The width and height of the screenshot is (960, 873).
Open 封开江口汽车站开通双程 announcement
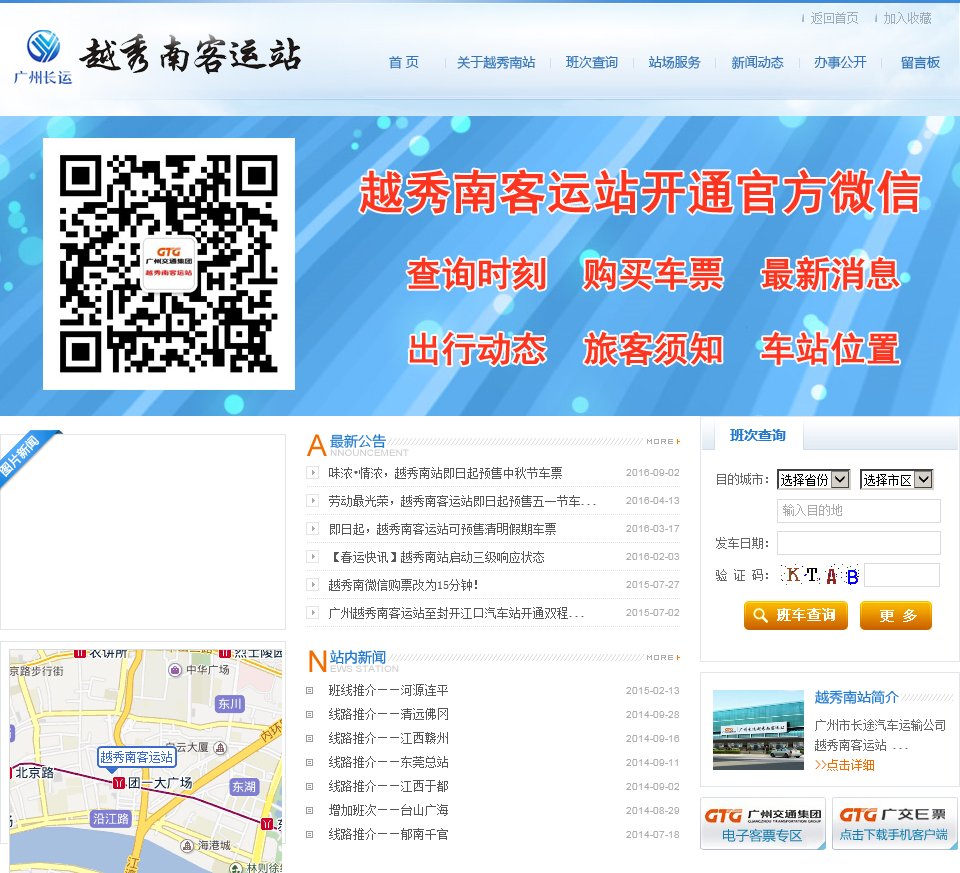click(457, 613)
